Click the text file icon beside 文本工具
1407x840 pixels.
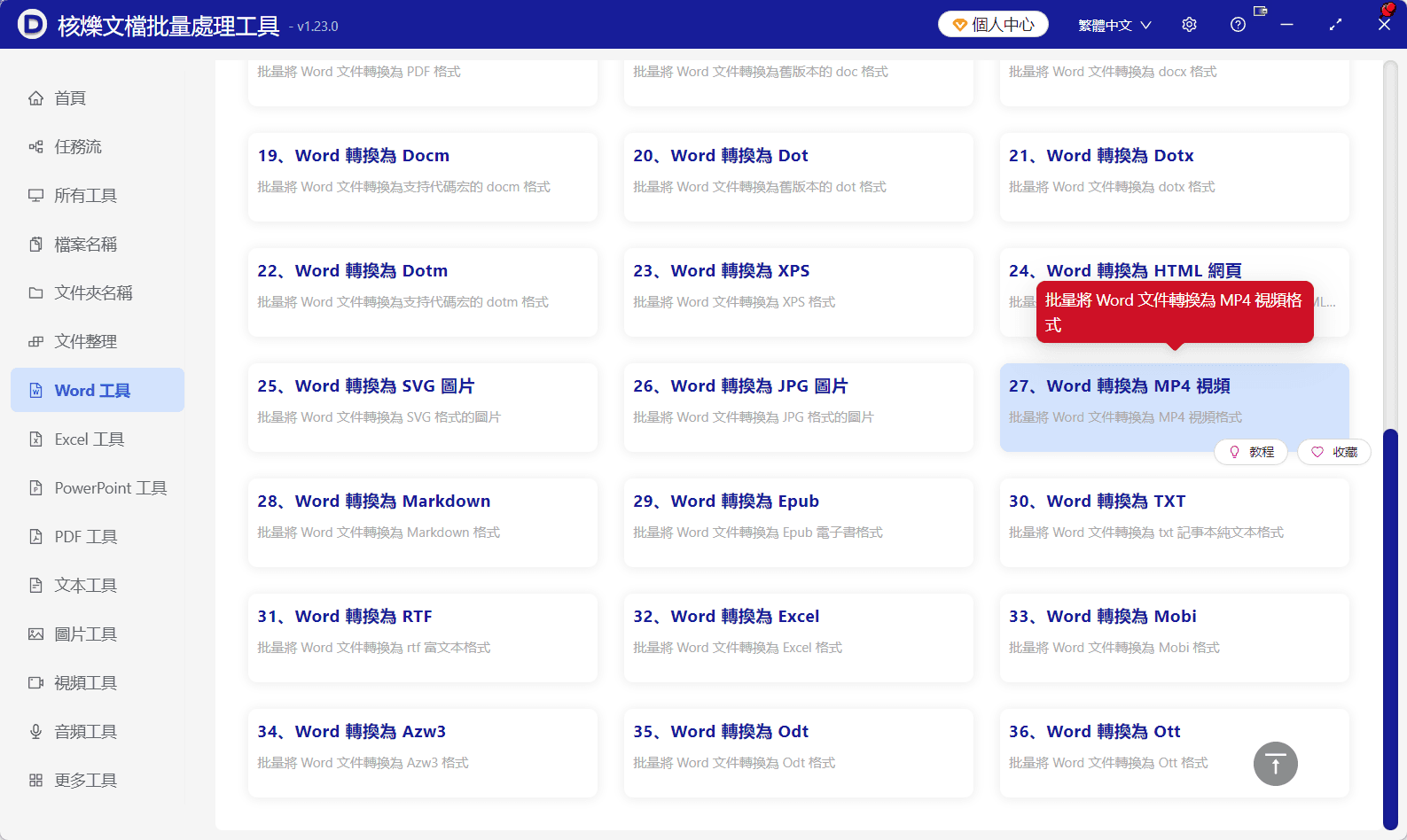pos(35,586)
